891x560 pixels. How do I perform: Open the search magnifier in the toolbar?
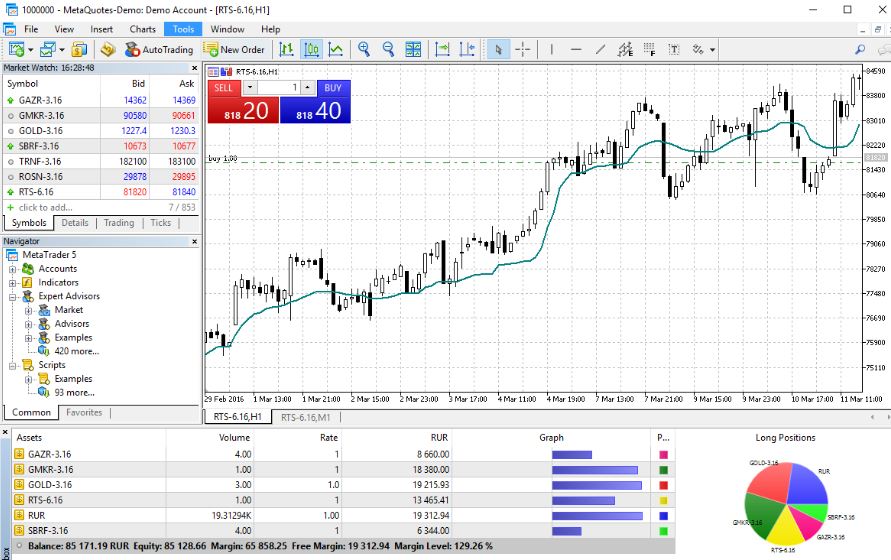pyautogui.click(x=860, y=49)
